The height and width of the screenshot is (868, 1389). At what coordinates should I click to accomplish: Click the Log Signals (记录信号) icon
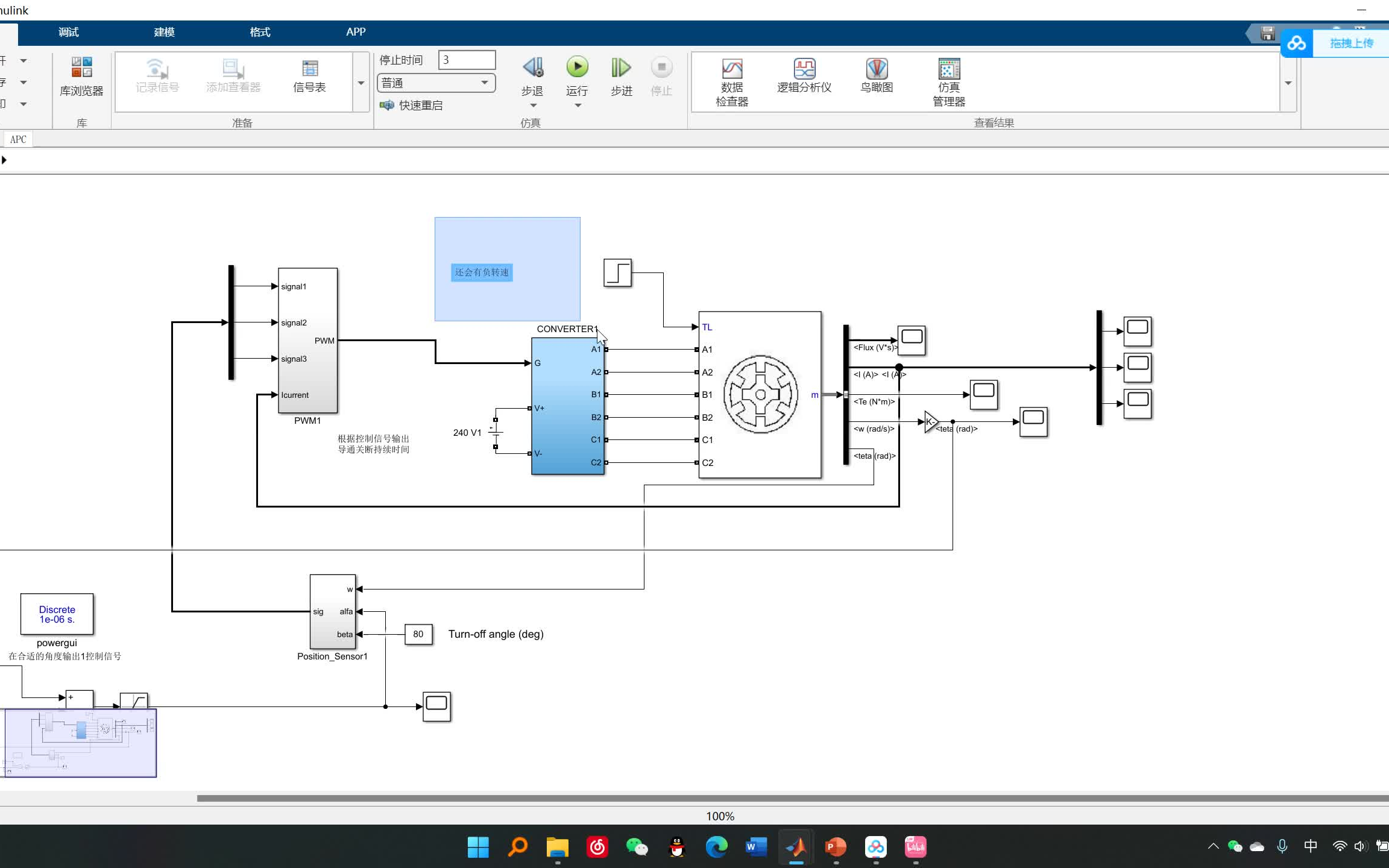point(157,75)
